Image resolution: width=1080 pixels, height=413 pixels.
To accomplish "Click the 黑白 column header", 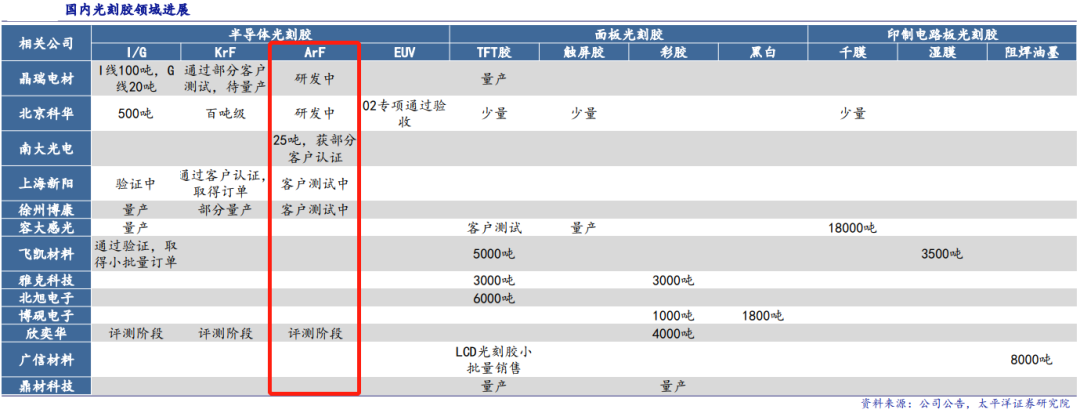I will pyautogui.click(x=762, y=52).
